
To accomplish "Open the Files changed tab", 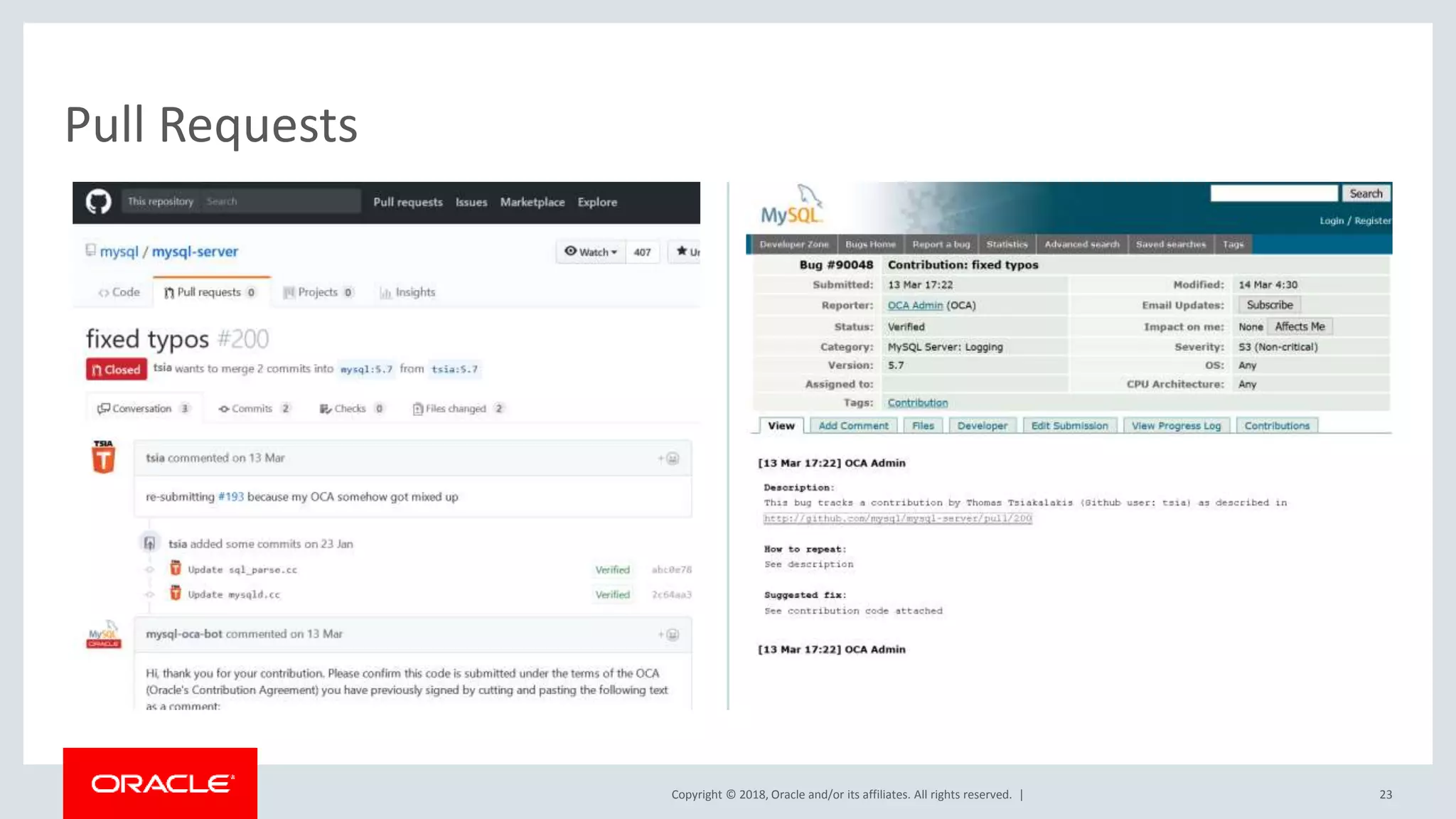I will point(459,409).
